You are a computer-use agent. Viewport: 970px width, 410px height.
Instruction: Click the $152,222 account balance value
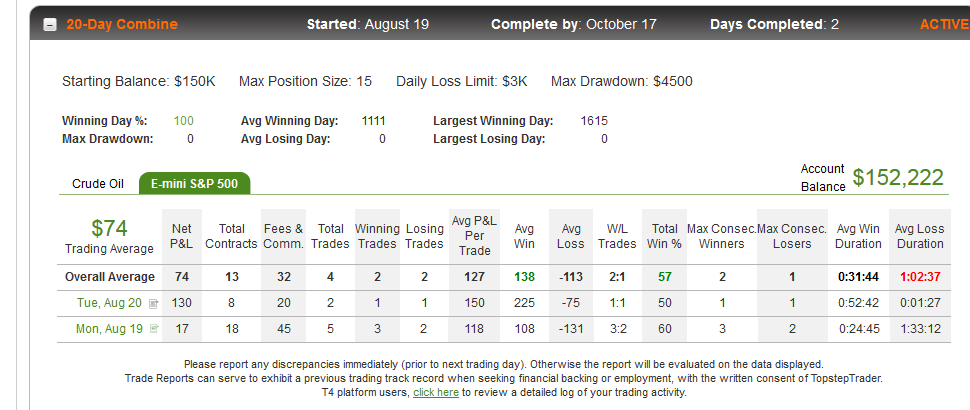898,177
